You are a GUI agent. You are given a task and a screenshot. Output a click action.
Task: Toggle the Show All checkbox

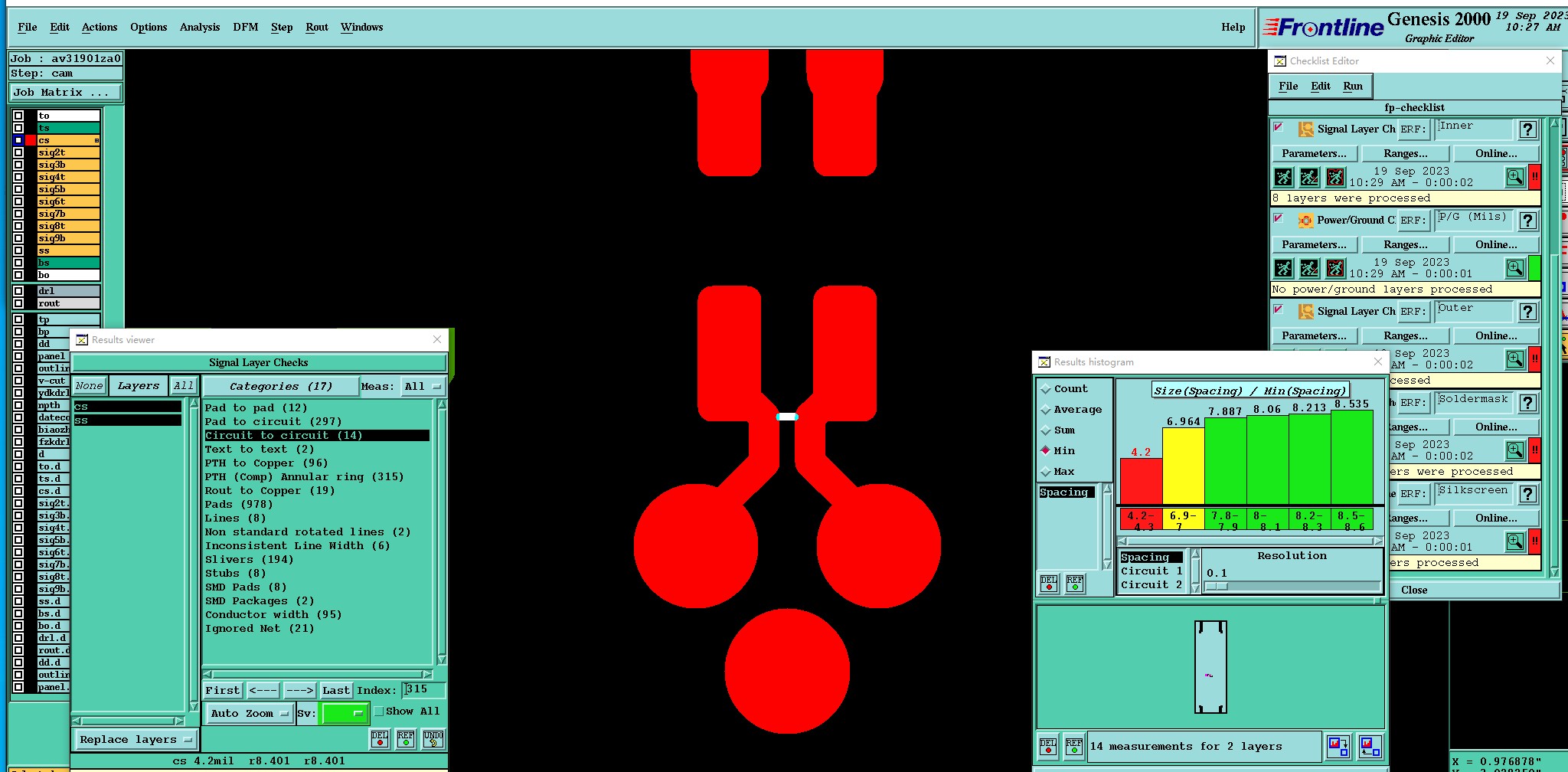coord(379,711)
